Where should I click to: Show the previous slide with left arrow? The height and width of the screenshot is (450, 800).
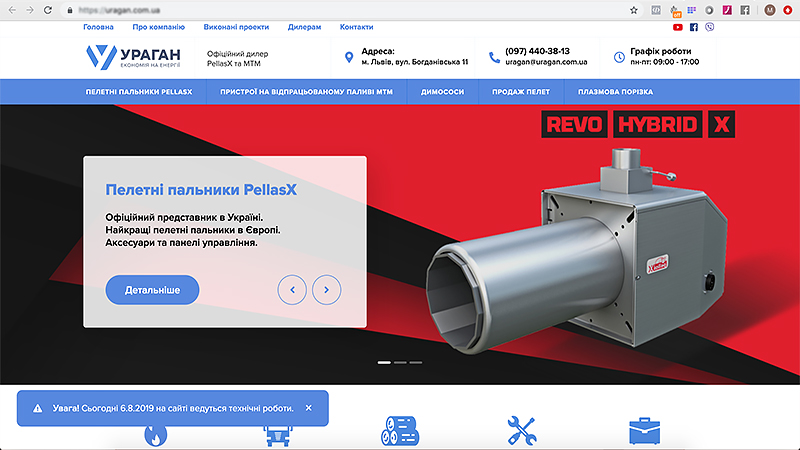[x=292, y=290]
